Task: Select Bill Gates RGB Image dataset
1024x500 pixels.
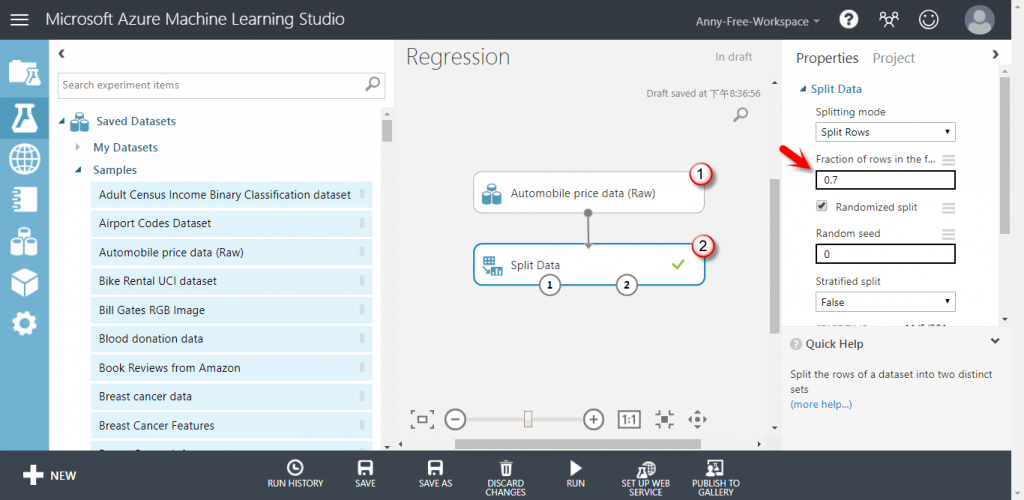Action: (232, 310)
